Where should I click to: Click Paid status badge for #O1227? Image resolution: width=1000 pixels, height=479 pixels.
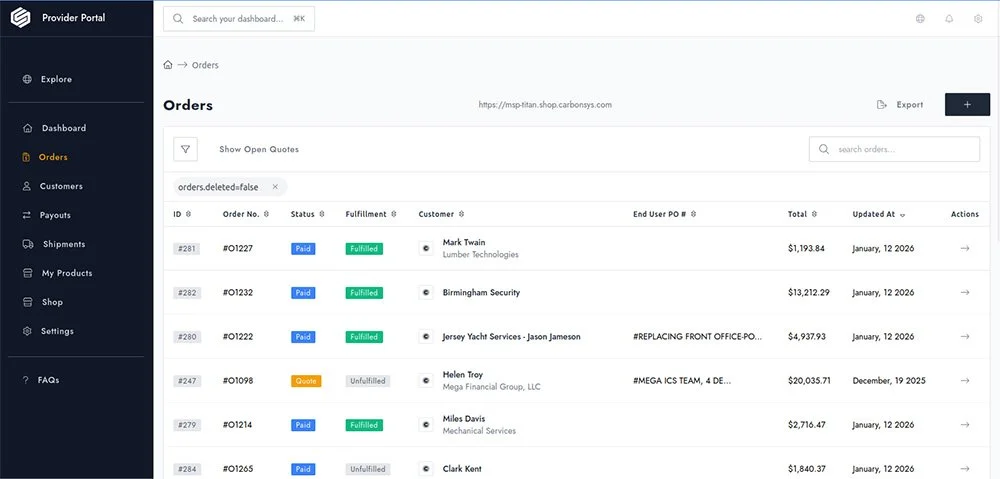pos(303,249)
